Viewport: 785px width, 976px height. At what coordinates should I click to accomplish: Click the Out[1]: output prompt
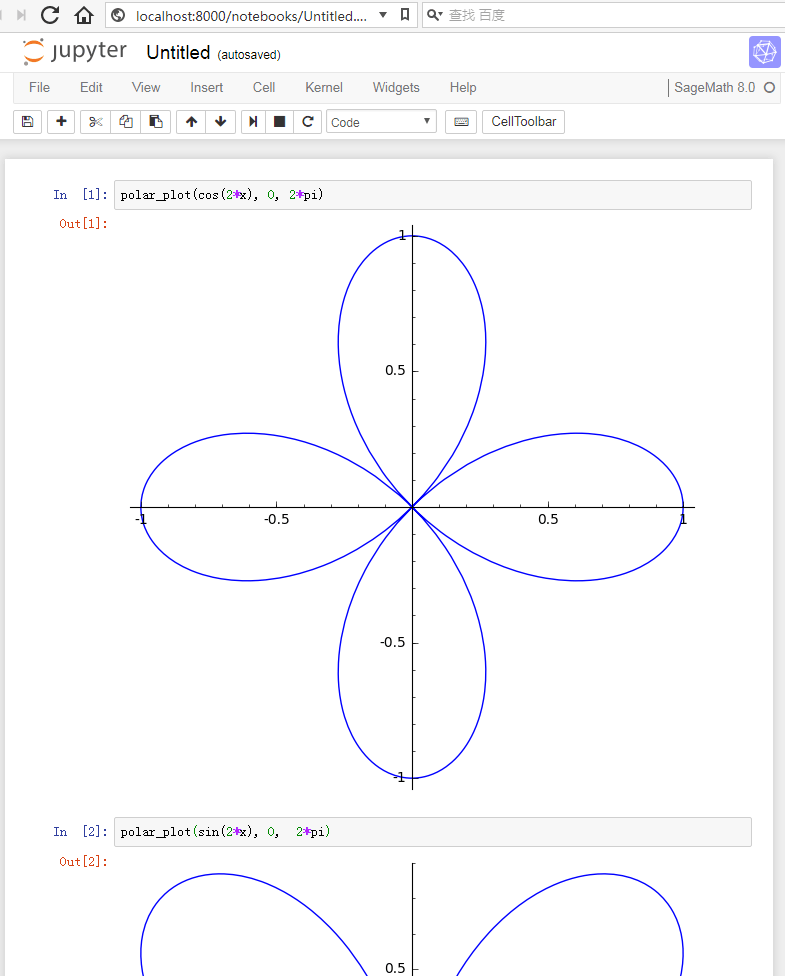[x=83, y=223]
